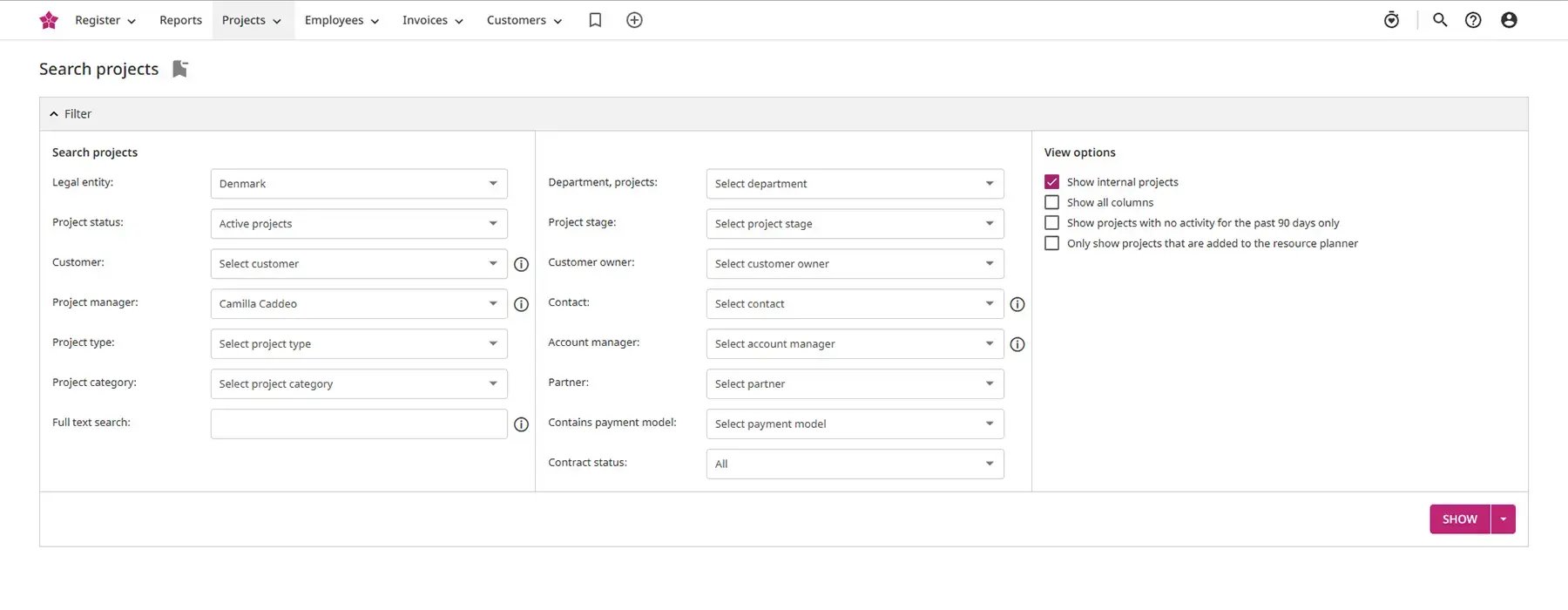Image resolution: width=1568 pixels, height=610 pixels.
Task: Open the Select partner dropdown
Action: 855,384
